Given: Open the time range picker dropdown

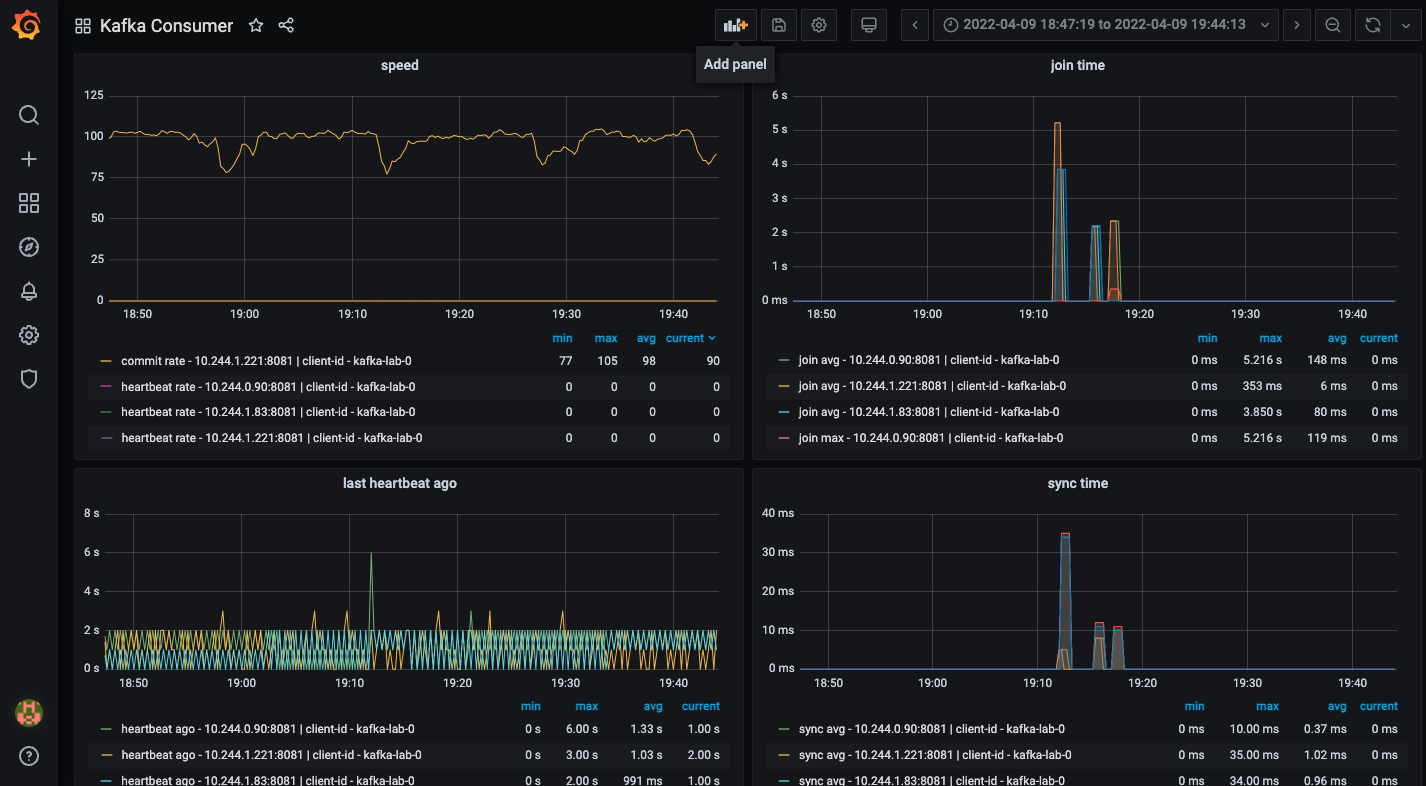Looking at the screenshot, I should pyautogui.click(x=1105, y=25).
